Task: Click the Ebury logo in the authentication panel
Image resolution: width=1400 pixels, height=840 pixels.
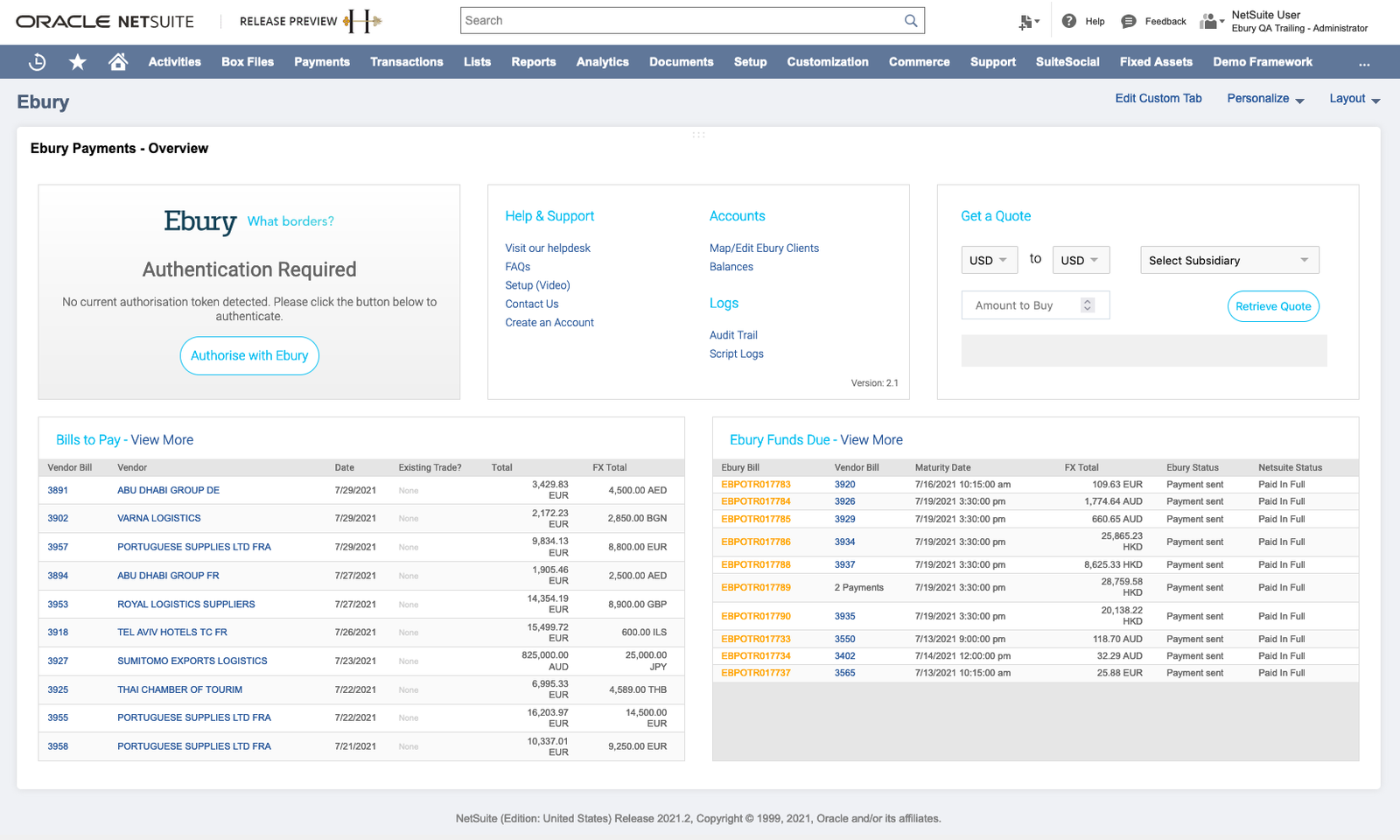Action: [x=200, y=221]
